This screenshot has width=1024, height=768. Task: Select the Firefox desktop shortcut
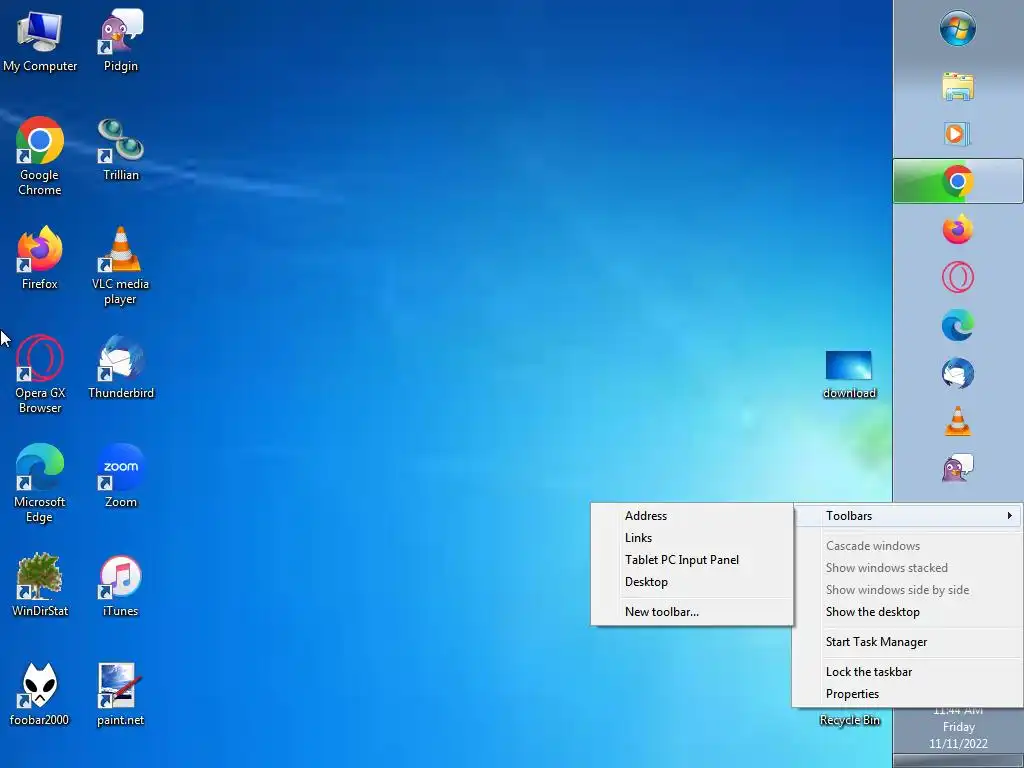point(40,257)
